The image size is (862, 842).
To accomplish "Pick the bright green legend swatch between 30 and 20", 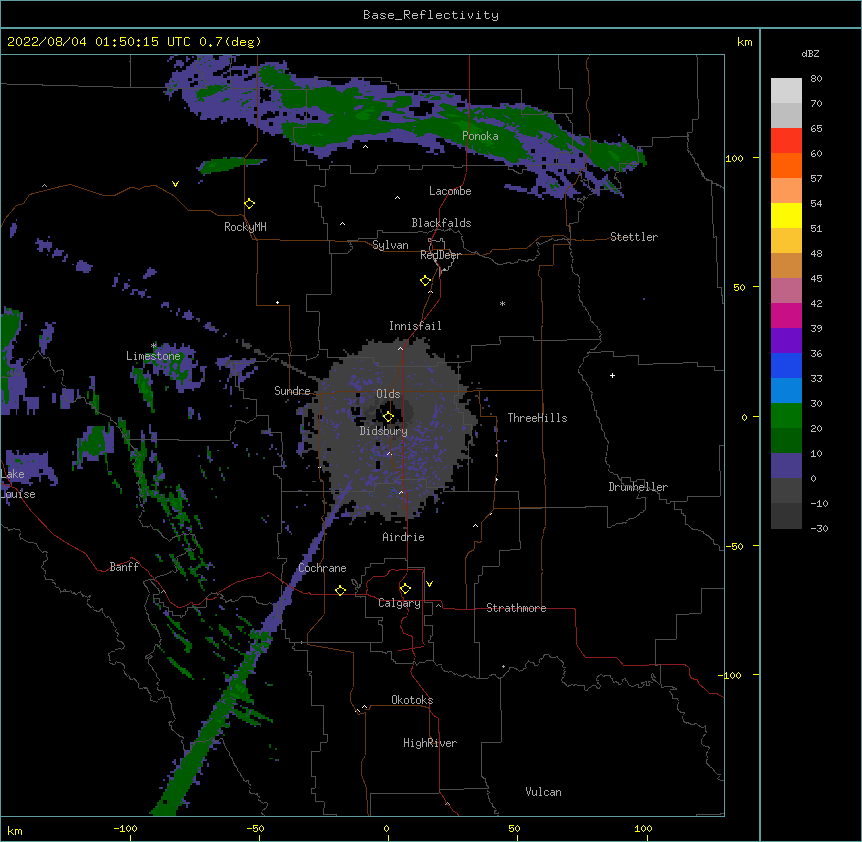I will (786, 416).
